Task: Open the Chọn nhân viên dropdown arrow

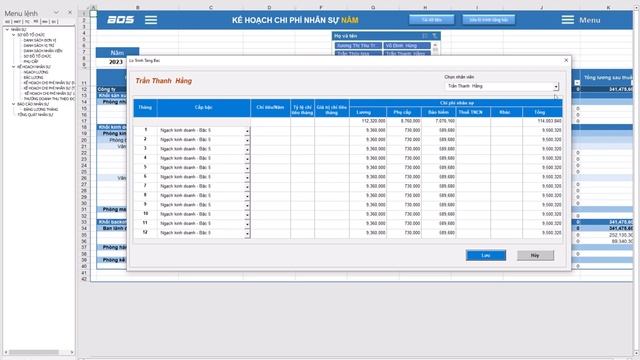Action: 556,87
